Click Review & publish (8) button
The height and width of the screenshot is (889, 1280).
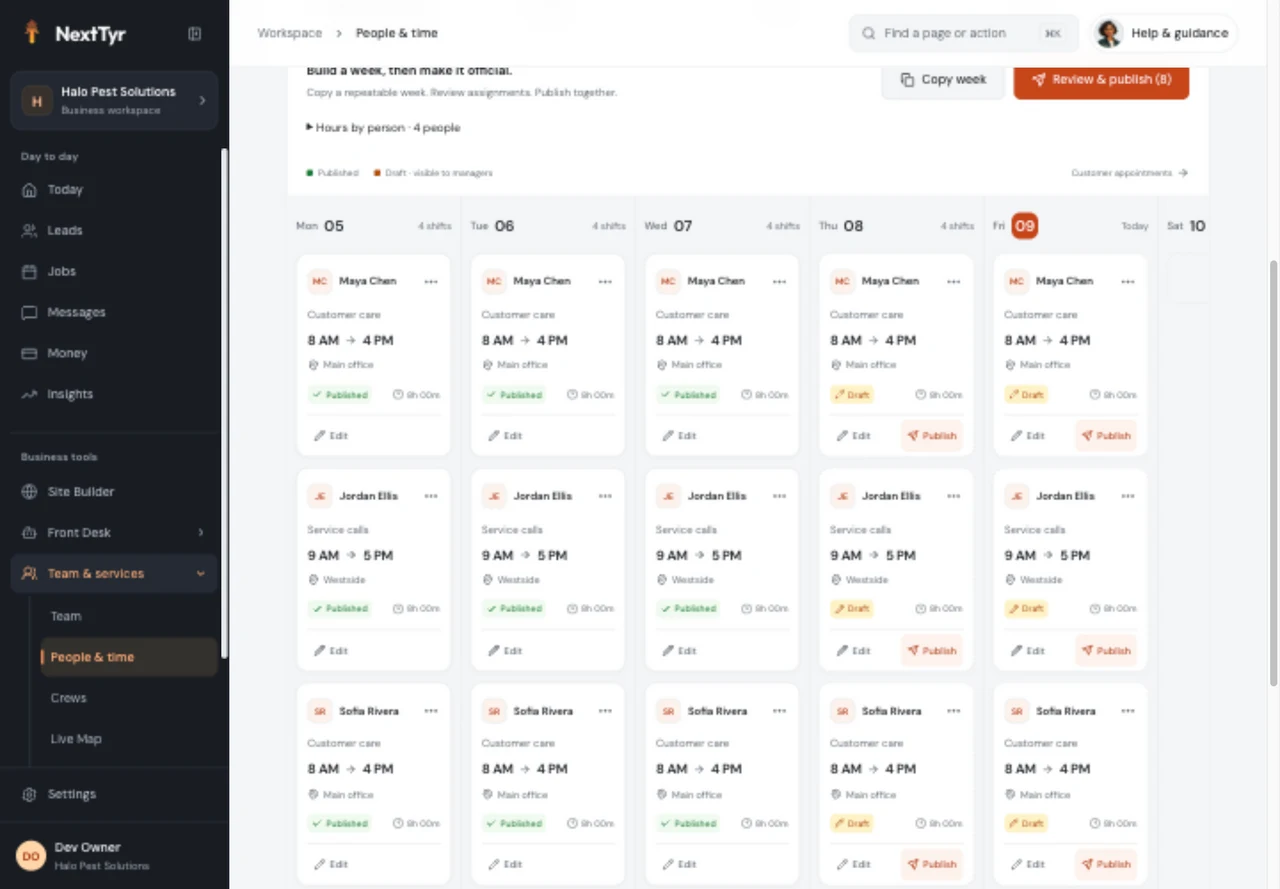pyautogui.click(x=1101, y=80)
